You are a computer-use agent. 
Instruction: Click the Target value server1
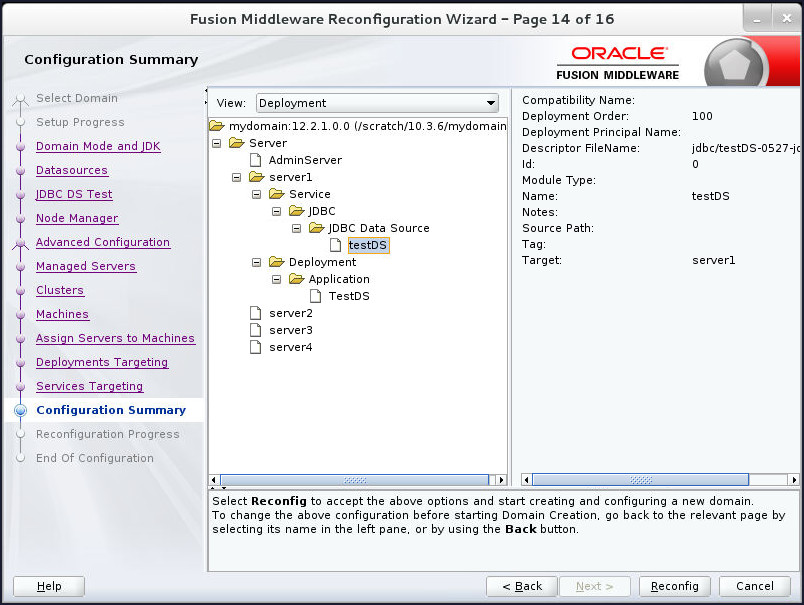coord(714,260)
